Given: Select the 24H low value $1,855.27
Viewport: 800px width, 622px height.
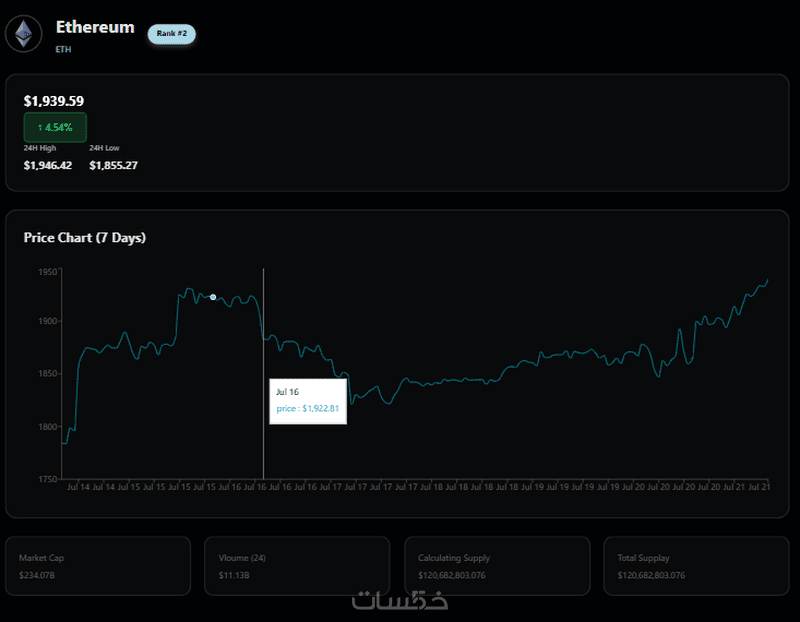Looking at the screenshot, I should click(113, 165).
